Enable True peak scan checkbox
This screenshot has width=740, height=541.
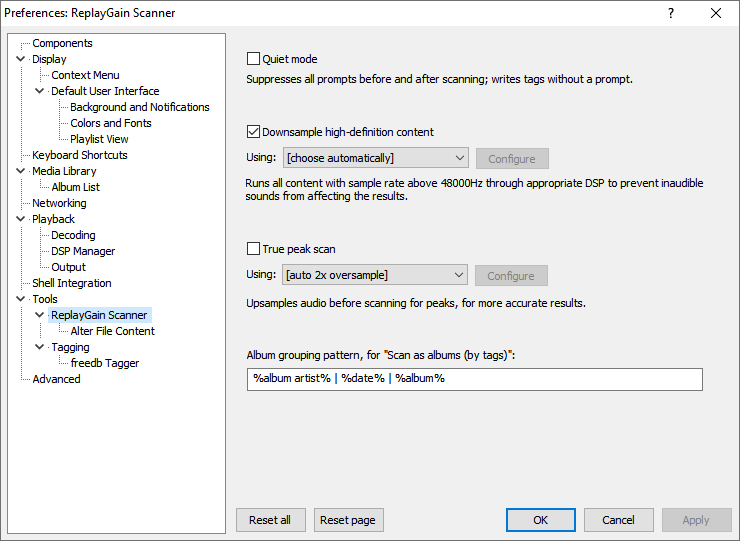tap(253, 249)
